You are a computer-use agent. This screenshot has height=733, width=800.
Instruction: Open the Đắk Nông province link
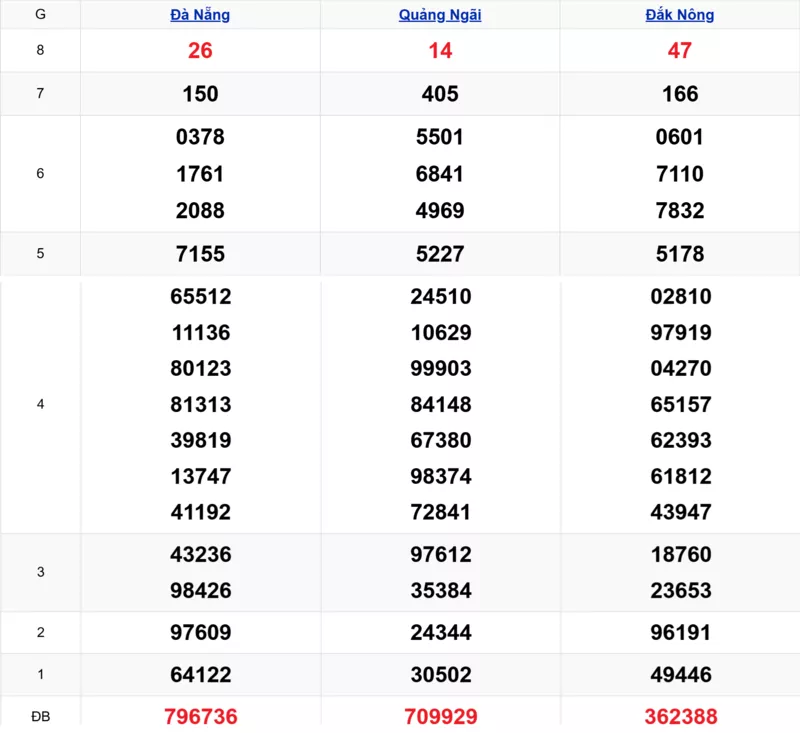[680, 15]
